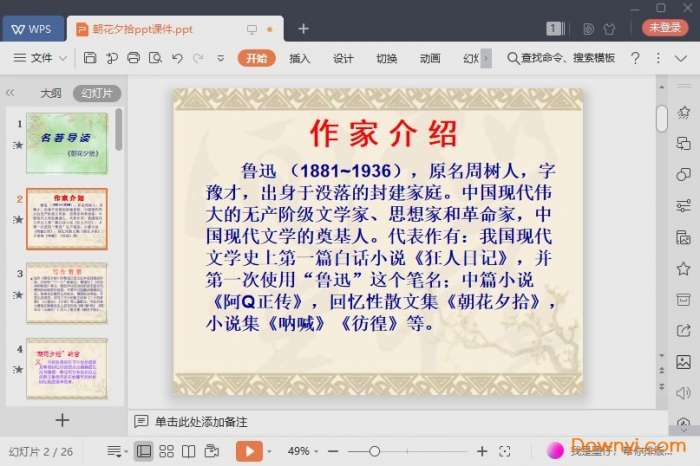Expand the 文件 dropdown arrow

[x=63, y=58]
